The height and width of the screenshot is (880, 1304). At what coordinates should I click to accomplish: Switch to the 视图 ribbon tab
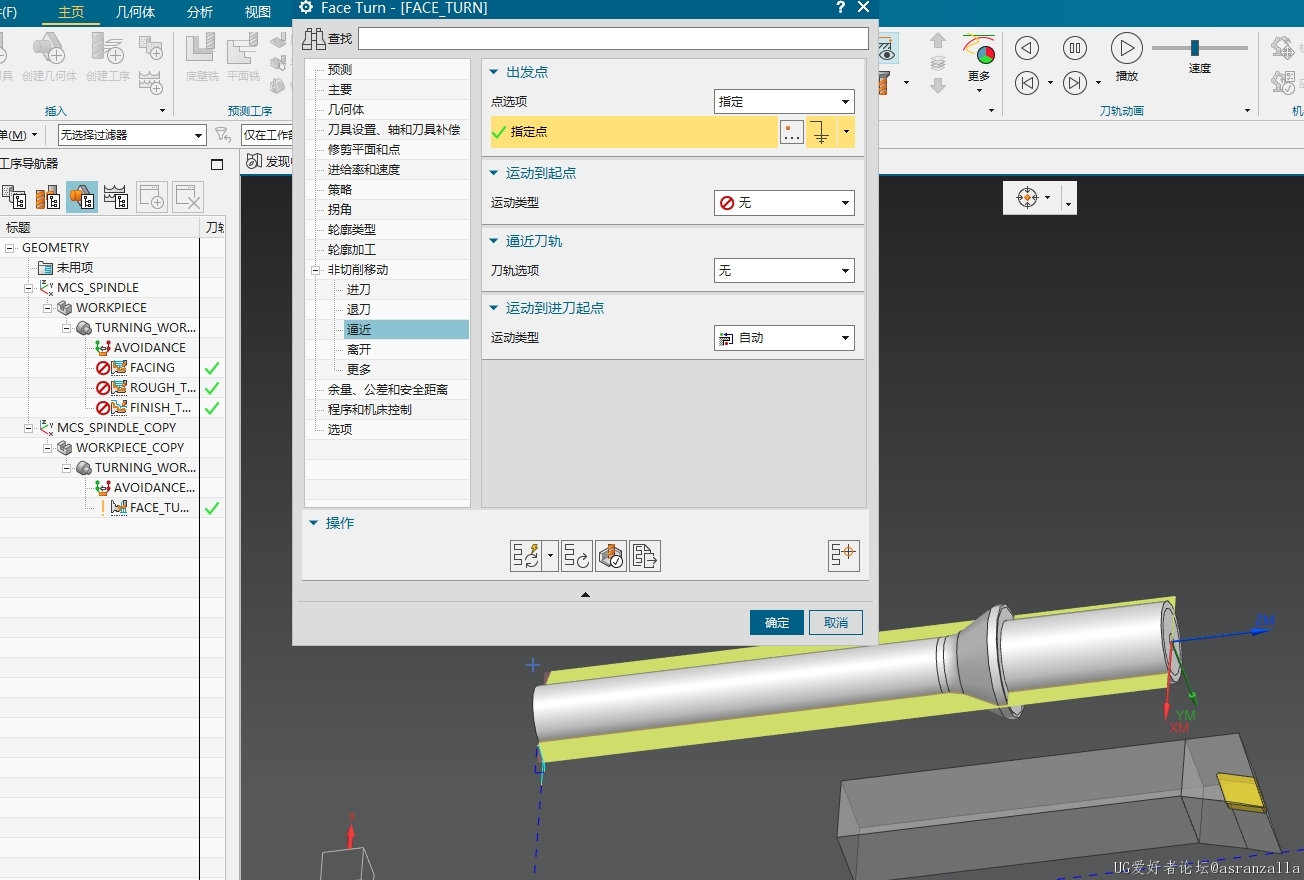(x=258, y=12)
